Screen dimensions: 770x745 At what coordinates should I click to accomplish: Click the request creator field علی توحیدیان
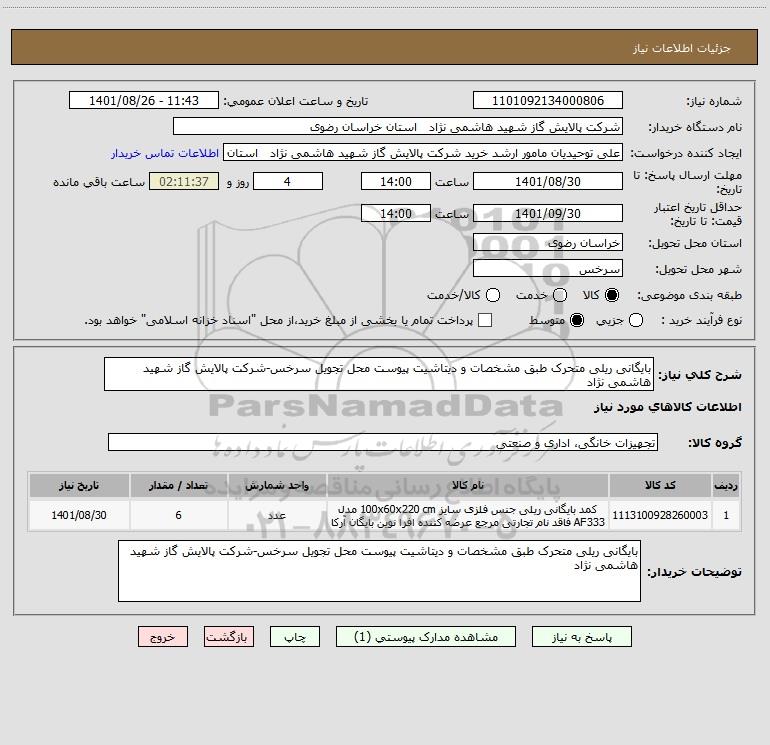pyautogui.click(x=423, y=153)
